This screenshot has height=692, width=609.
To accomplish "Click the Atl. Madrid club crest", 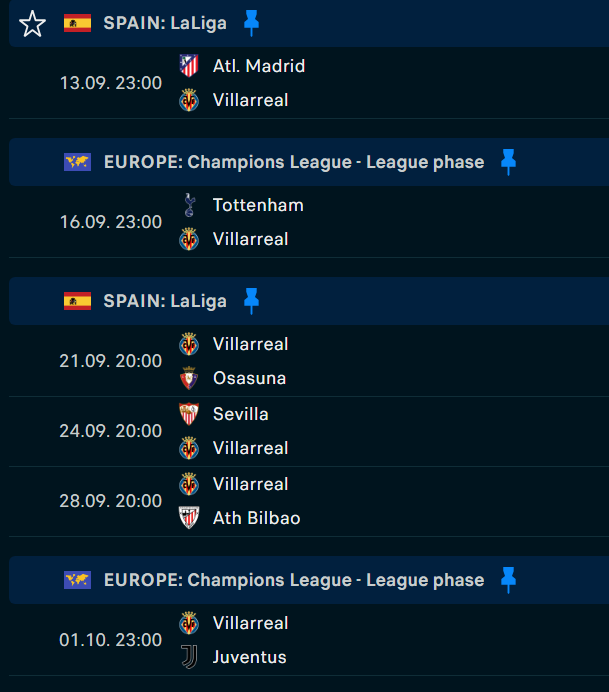I will pyautogui.click(x=189, y=66).
